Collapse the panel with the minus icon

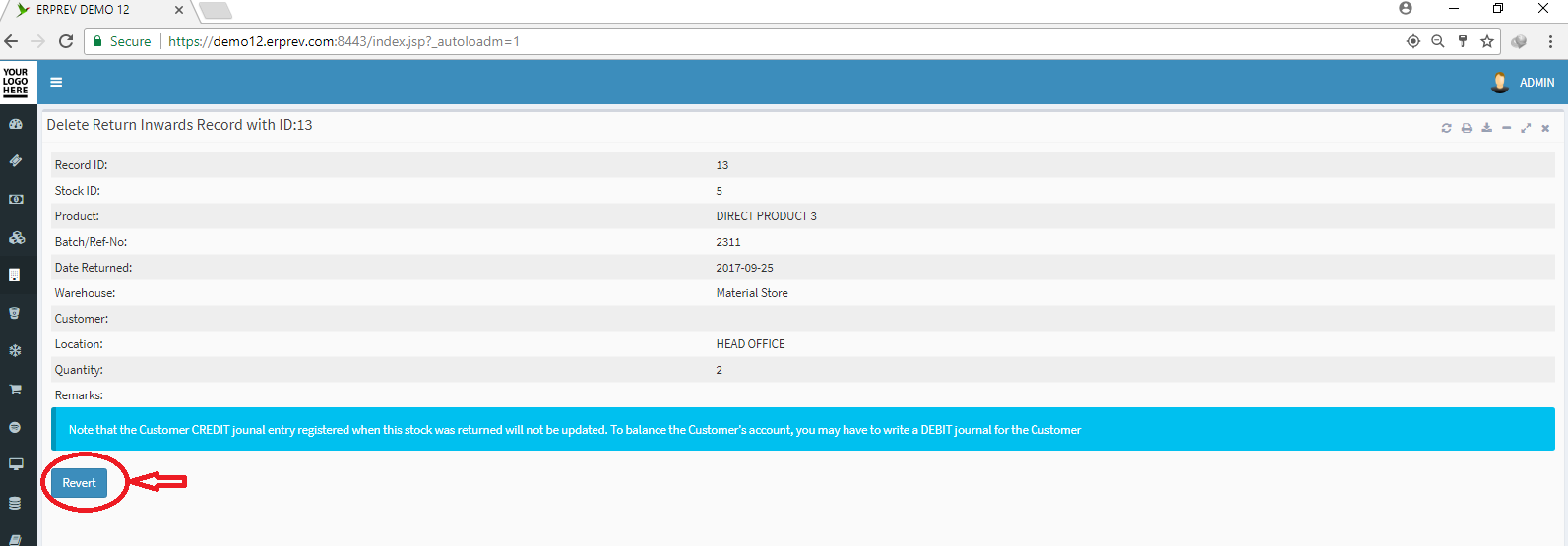(x=1506, y=128)
